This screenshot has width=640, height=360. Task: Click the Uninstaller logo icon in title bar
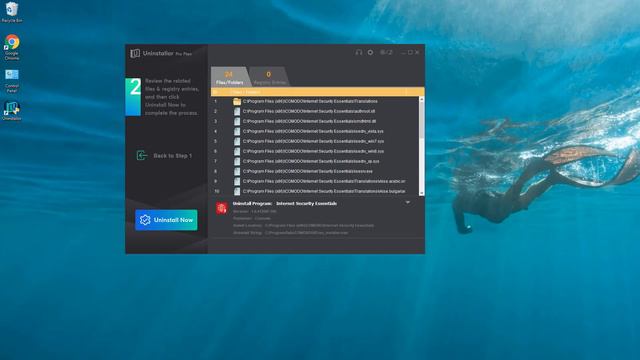135,53
